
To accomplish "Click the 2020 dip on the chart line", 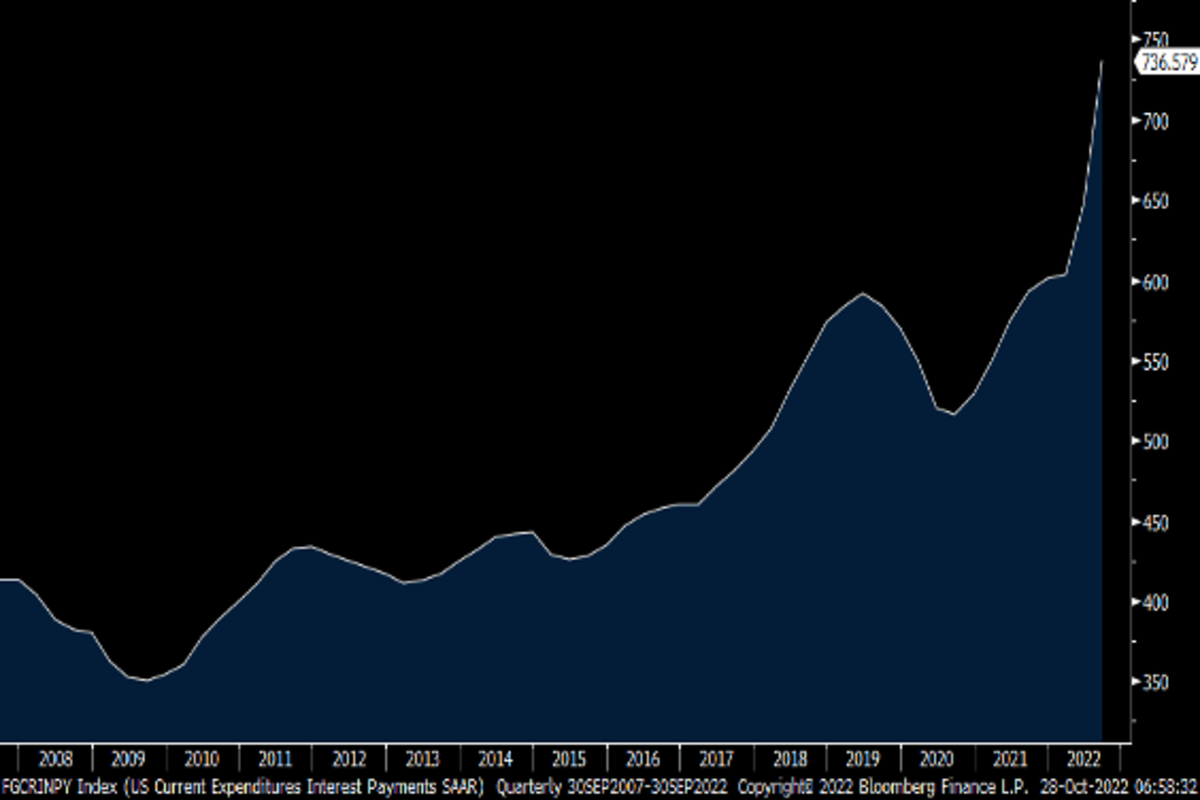I will click(x=953, y=414).
